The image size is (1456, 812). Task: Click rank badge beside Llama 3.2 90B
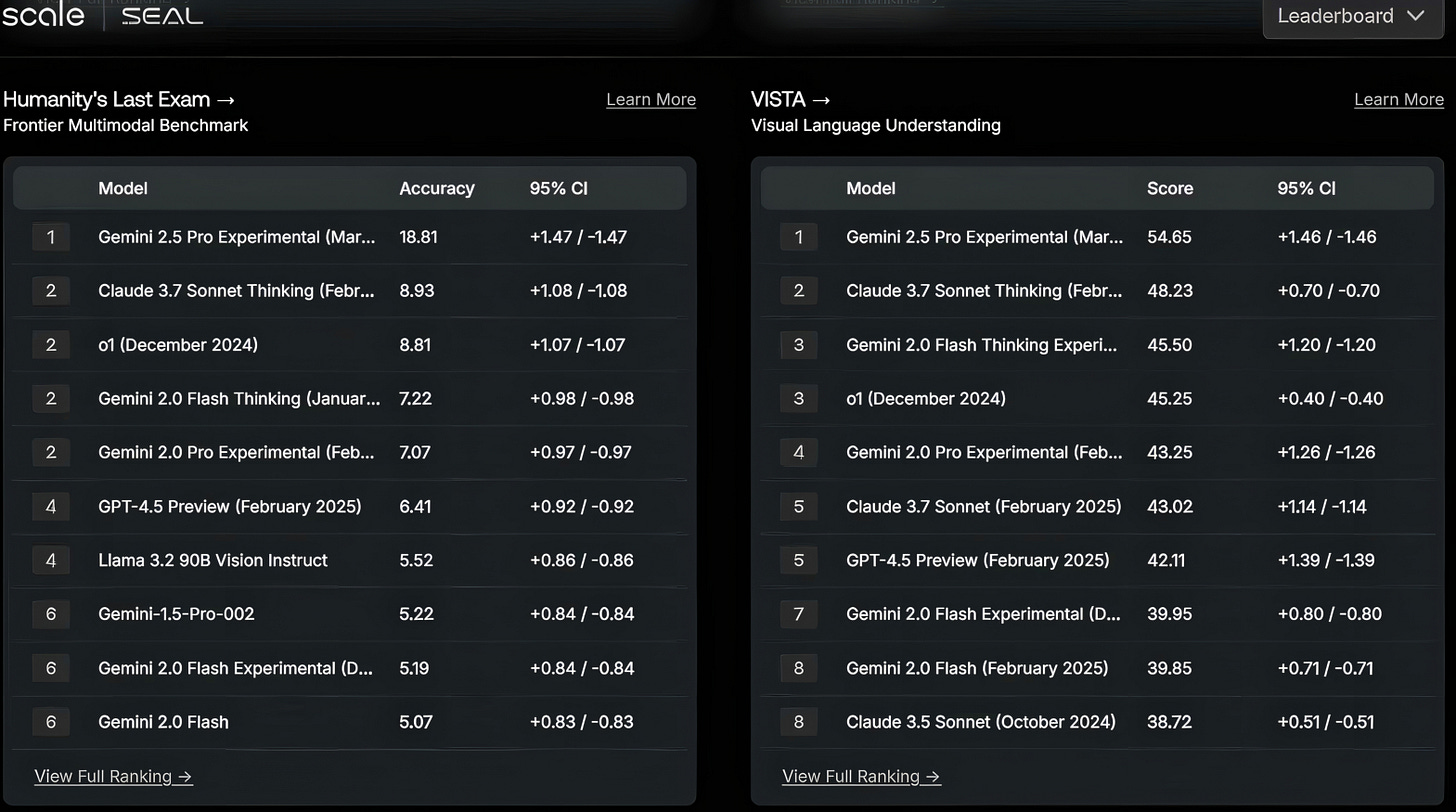point(51,561)
